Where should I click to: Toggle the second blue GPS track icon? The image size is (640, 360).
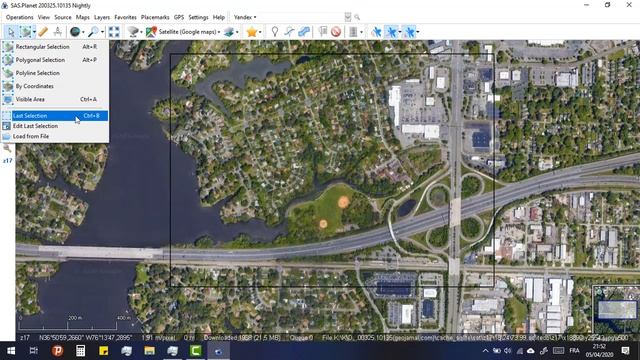[x=391, y=31]
